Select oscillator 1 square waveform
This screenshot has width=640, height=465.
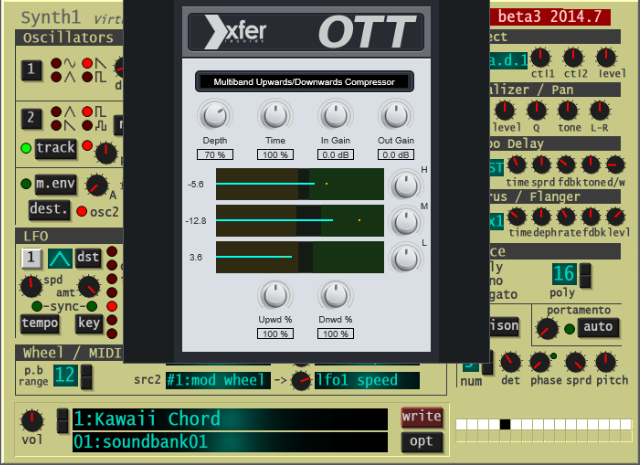click(87, 77)
